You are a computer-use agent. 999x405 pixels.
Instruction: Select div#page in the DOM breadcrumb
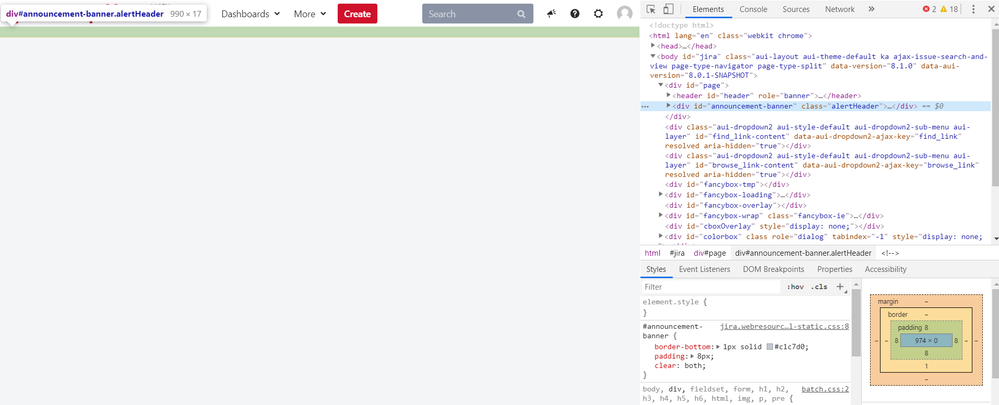click(710, 253)
